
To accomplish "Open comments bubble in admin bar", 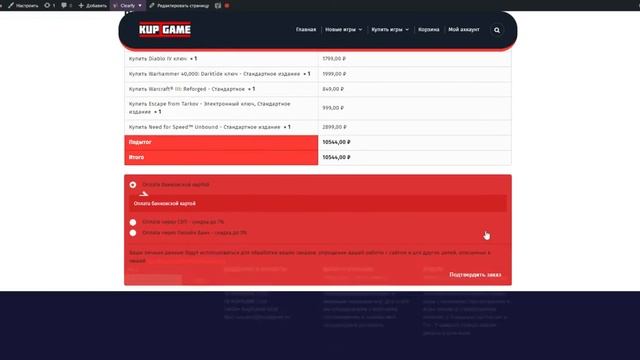I will tap(67, 5).
